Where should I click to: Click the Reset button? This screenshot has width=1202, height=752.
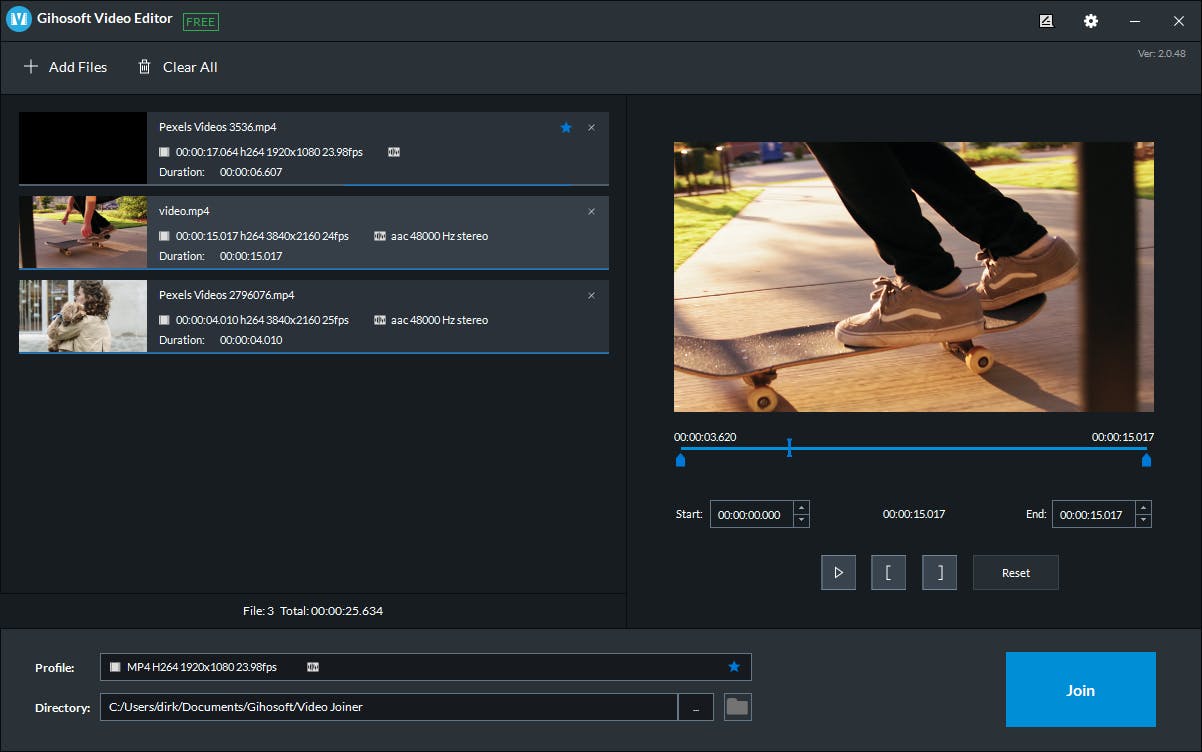tap(1015, 573)
